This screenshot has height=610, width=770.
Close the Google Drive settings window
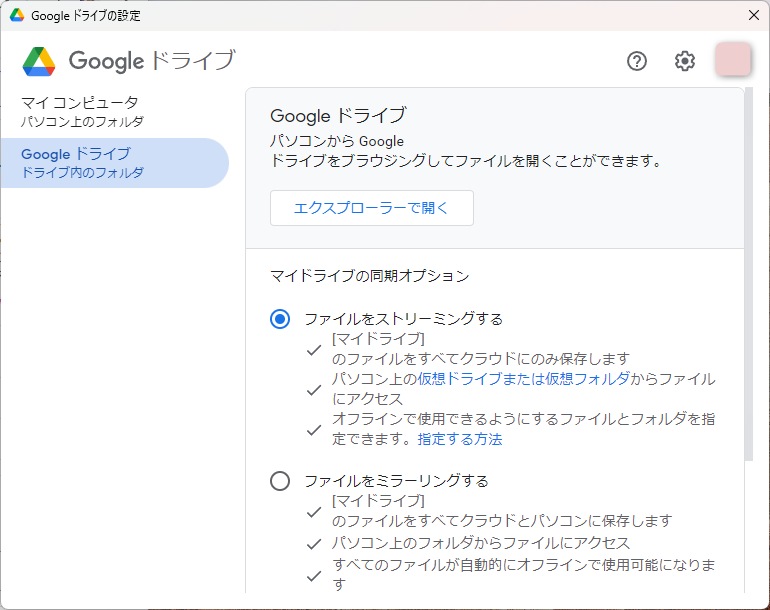pyautogui.click(x=754, y=15)
